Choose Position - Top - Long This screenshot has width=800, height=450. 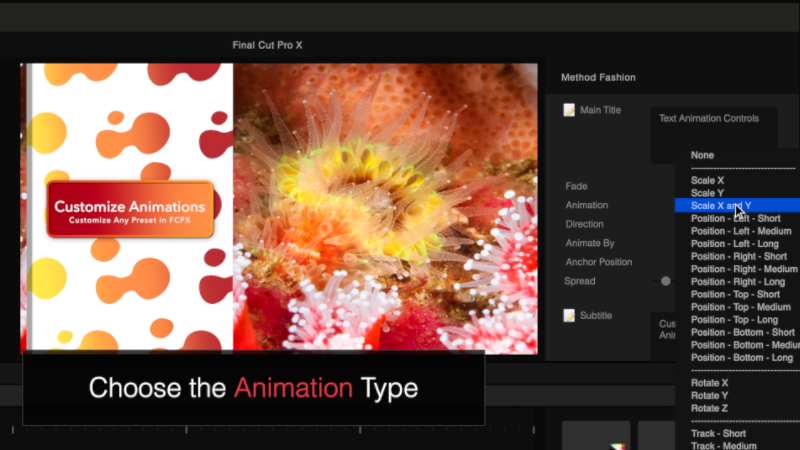click(734, 320)
